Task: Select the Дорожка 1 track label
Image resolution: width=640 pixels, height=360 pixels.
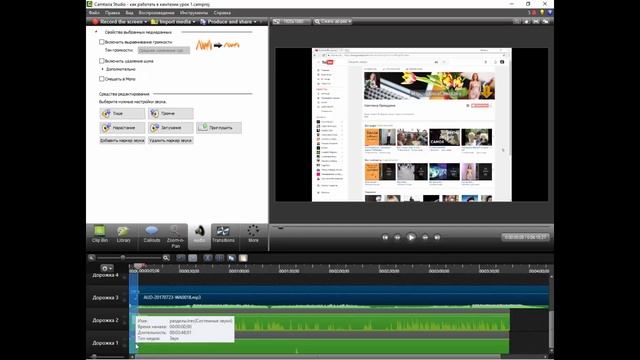Action: [105, 343]
